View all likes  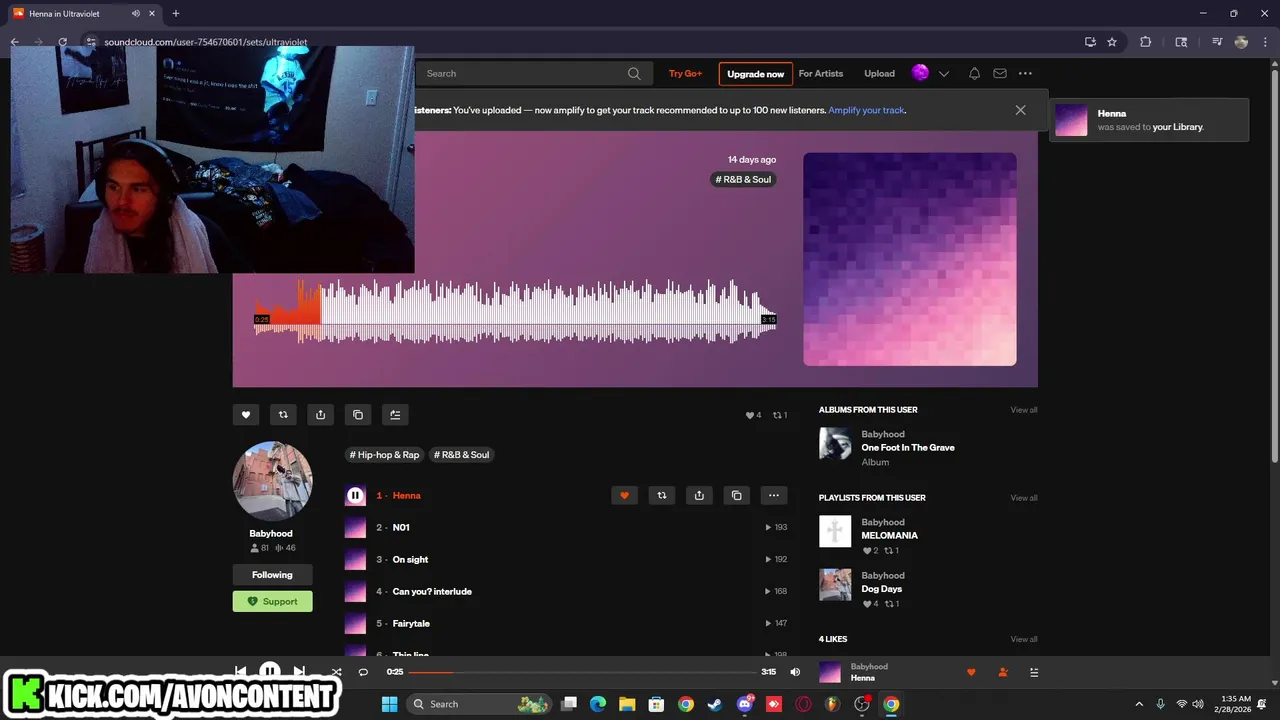tap(1024, 639)
